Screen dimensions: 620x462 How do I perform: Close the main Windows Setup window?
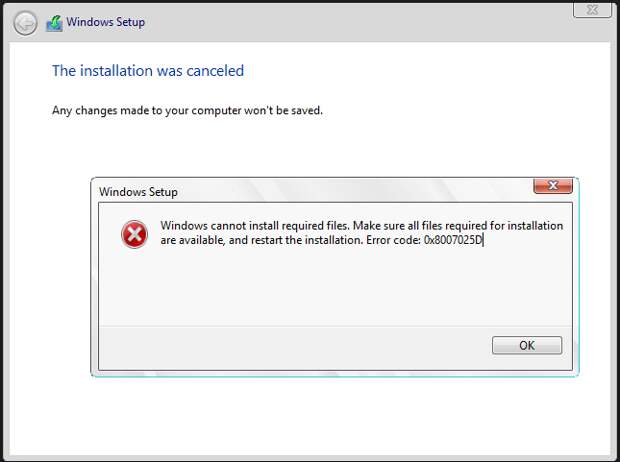(592, 9)
